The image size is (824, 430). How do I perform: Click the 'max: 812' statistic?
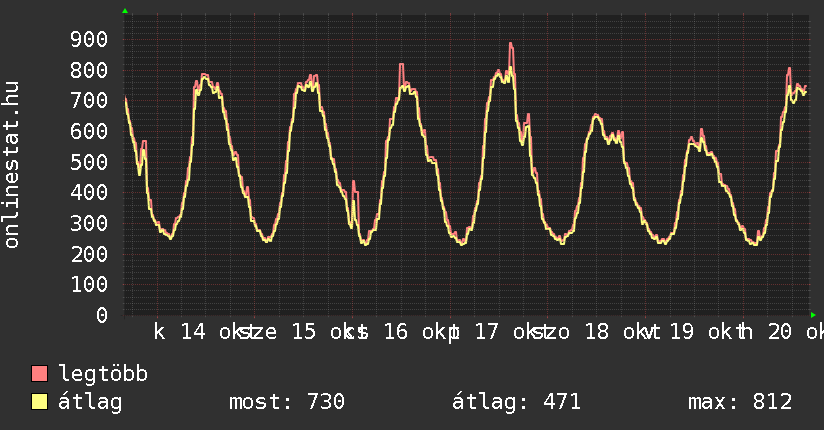pos(740,402)
